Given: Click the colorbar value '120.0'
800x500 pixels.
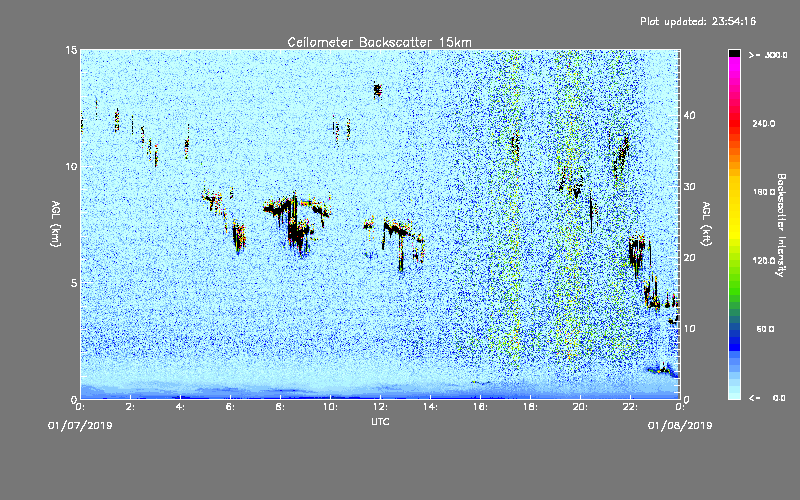Looking at the screenshot, I should pos(764,261).
